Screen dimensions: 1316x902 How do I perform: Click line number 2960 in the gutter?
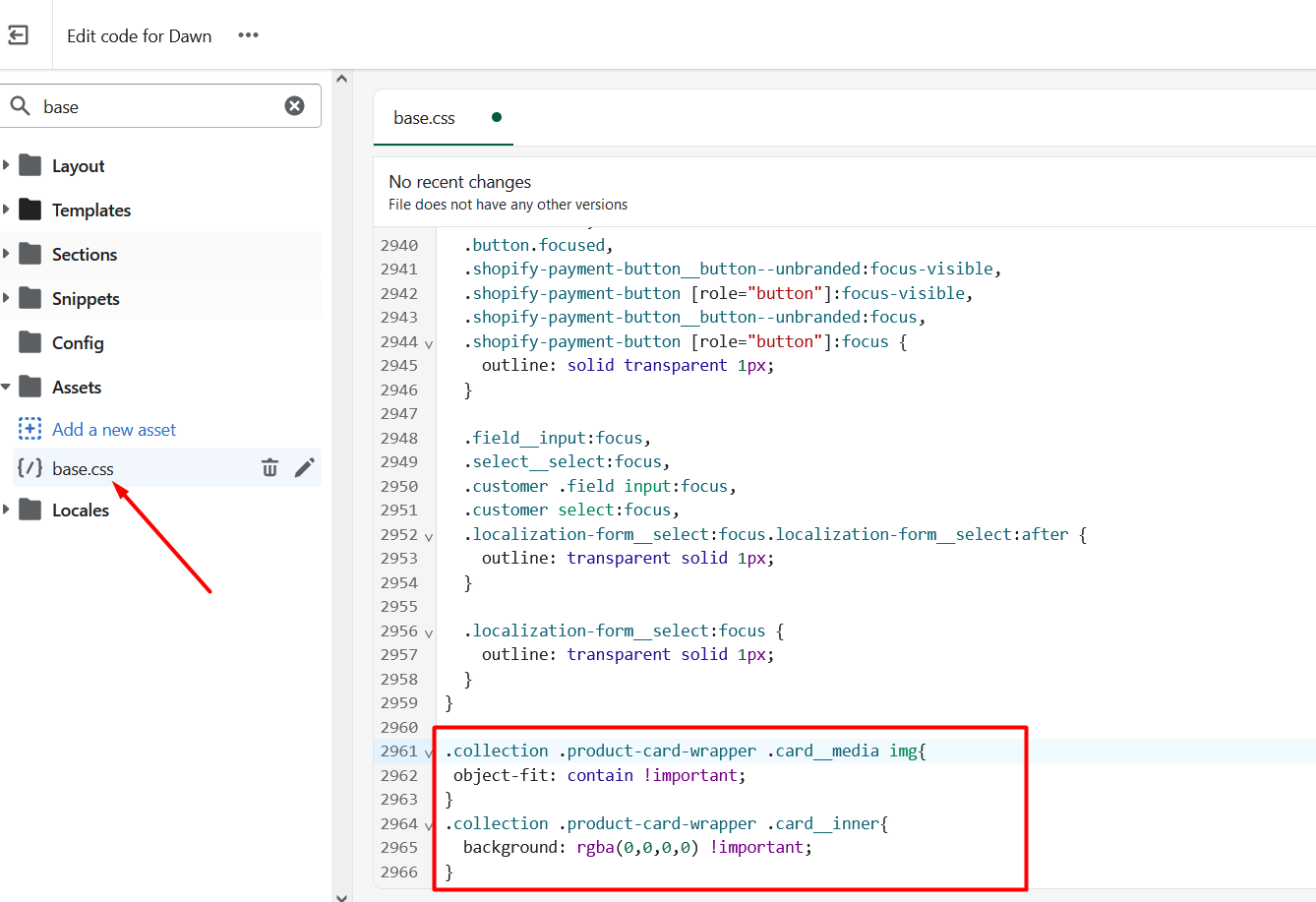(x=399, y=727)
